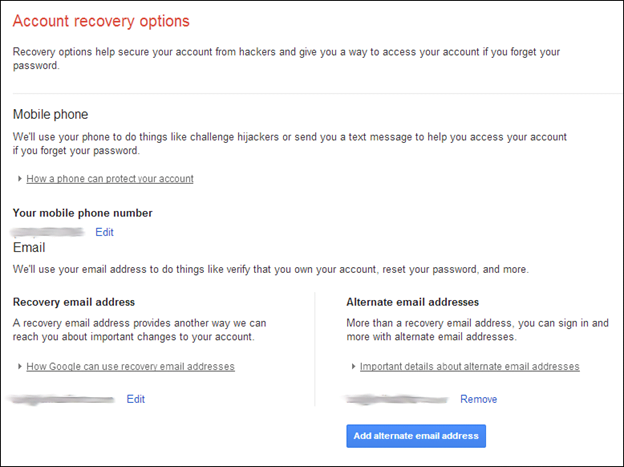624x467 pixels.
Task: Click the Add alternate email address button
Action: (416, 436)
